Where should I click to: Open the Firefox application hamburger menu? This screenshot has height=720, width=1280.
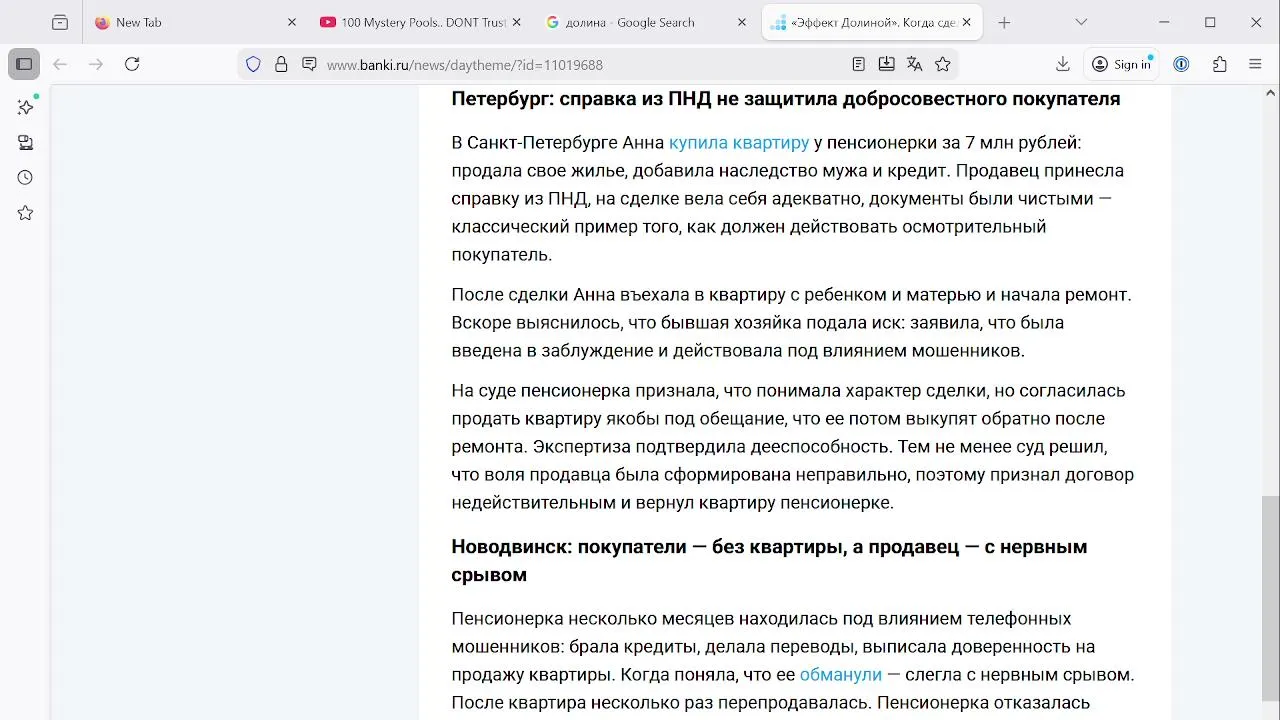point(1255,64)
